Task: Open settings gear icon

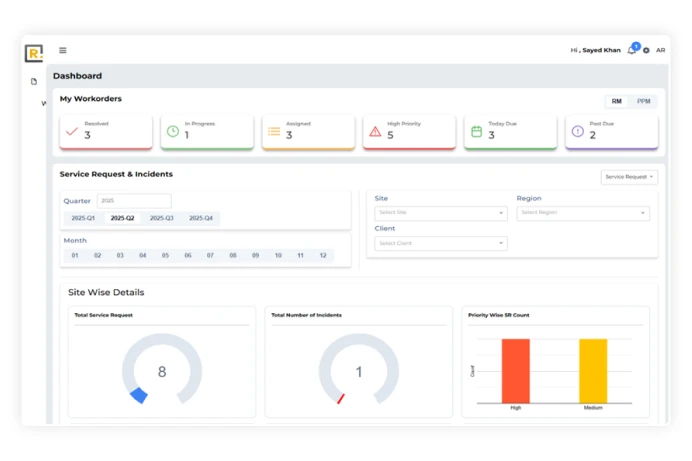Action: click(646, 50)
